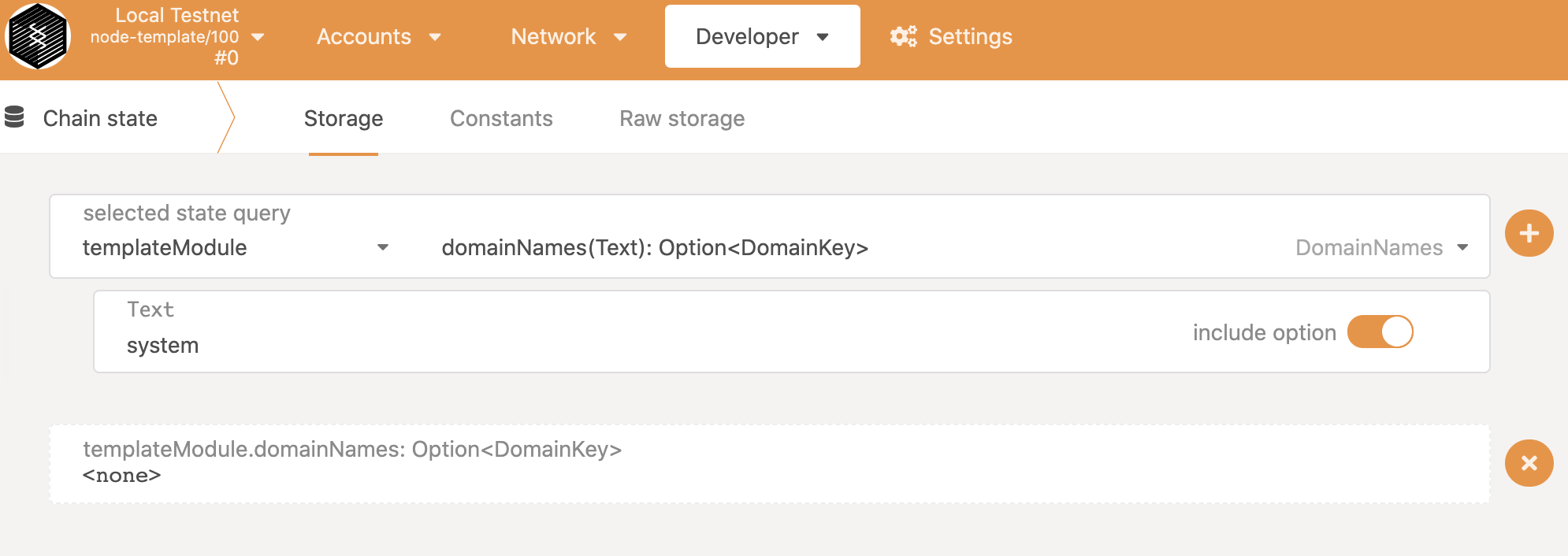Open Settings from the top bar
This screenshot has width=1568, height=556.
[951, 36]
